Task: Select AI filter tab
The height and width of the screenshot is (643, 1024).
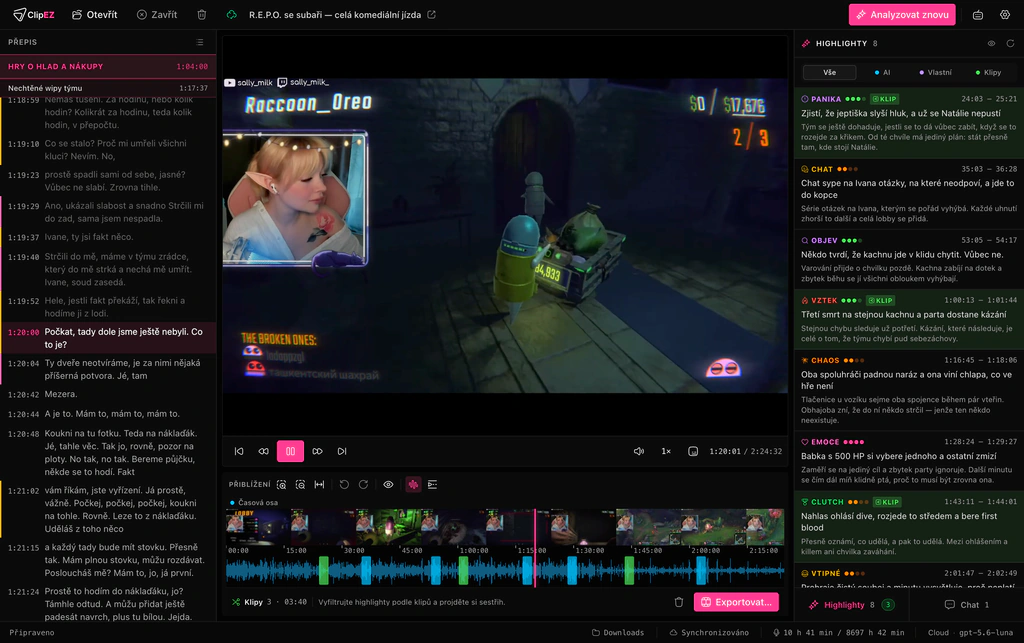Action: click(882, 72)
